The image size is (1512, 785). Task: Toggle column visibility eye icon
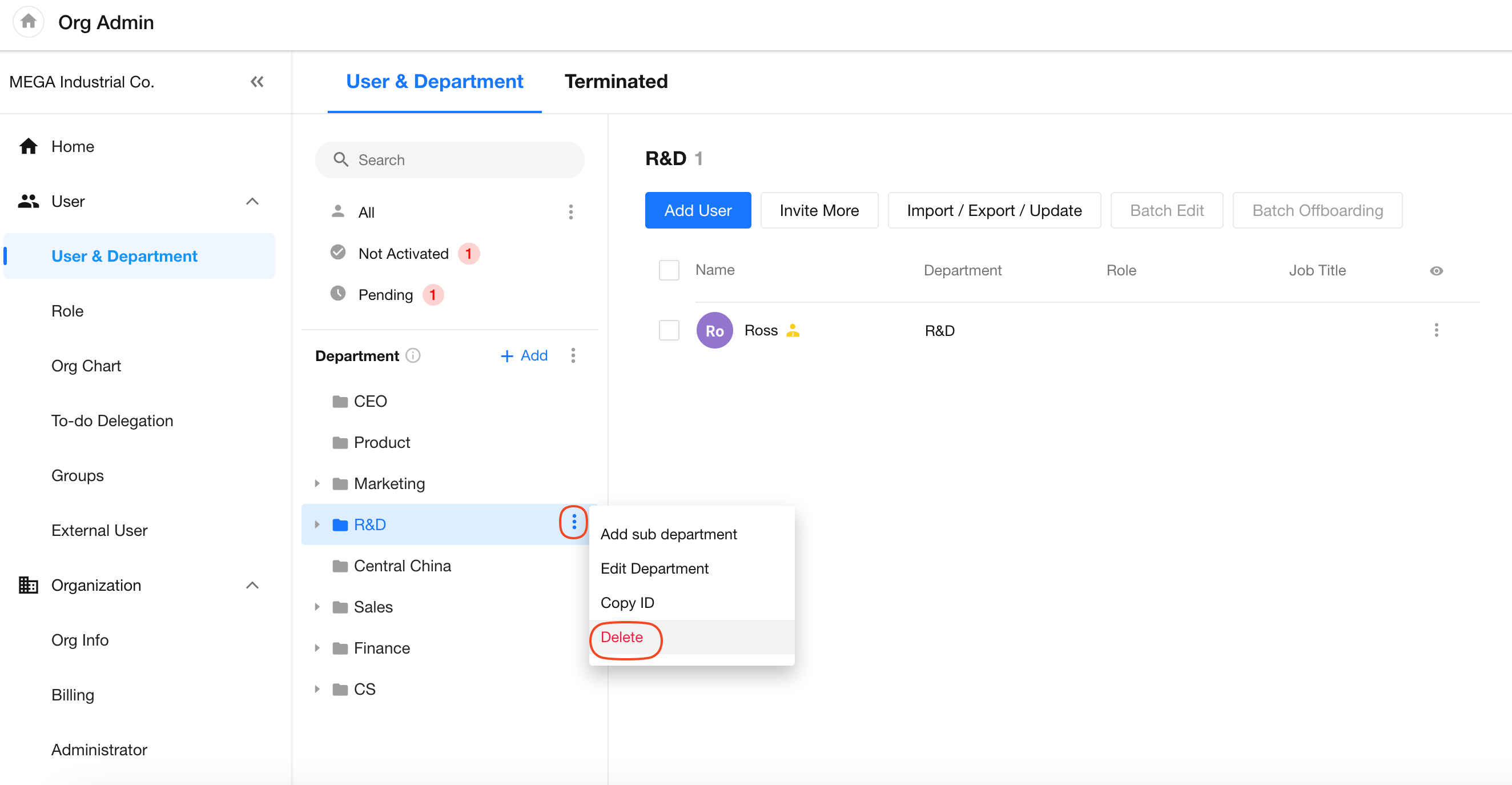(x=1435, y=271)
